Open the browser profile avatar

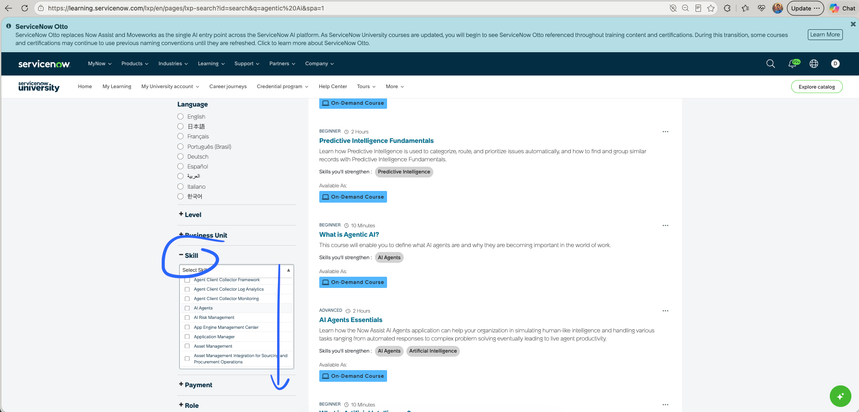click(777, 8)
